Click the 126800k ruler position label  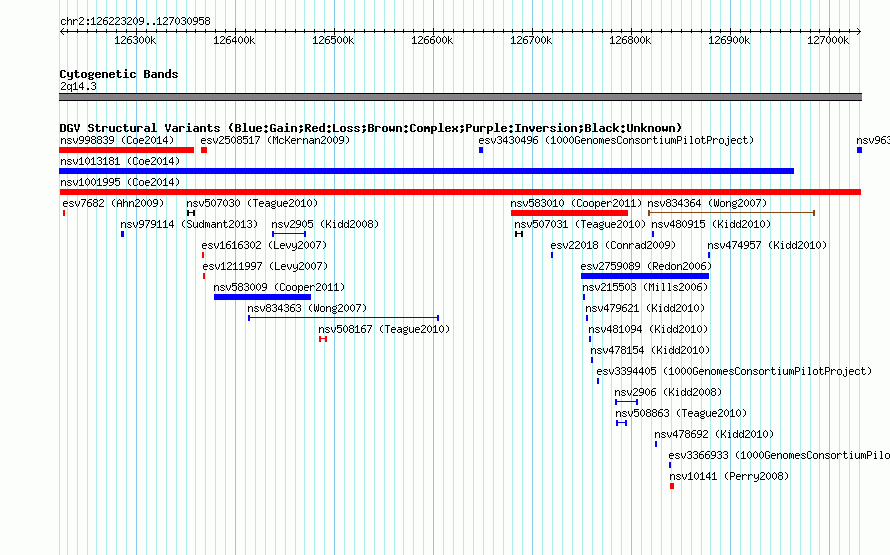click(630, 40)
